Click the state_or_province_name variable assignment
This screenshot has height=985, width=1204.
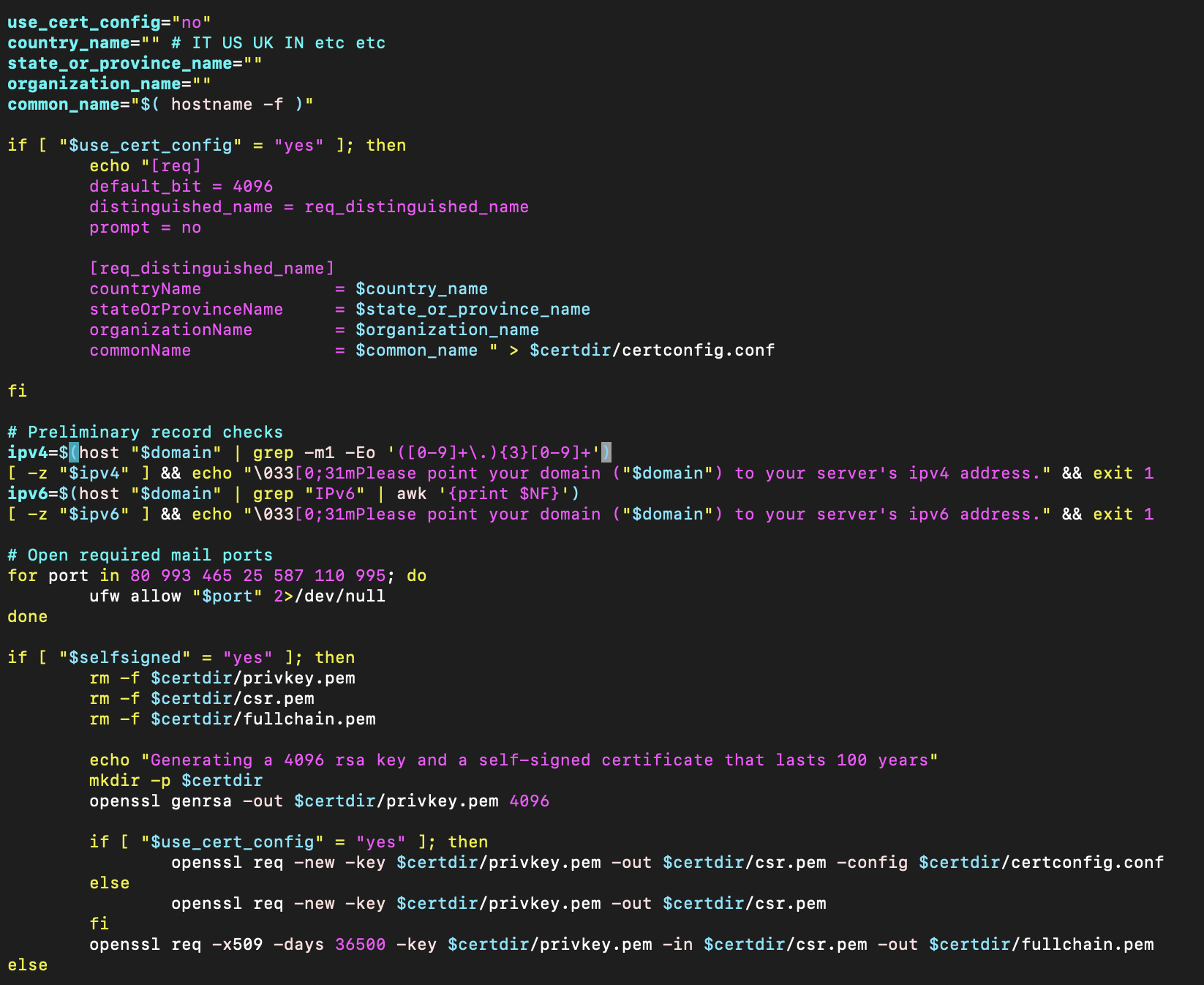[x=135, y=64]
